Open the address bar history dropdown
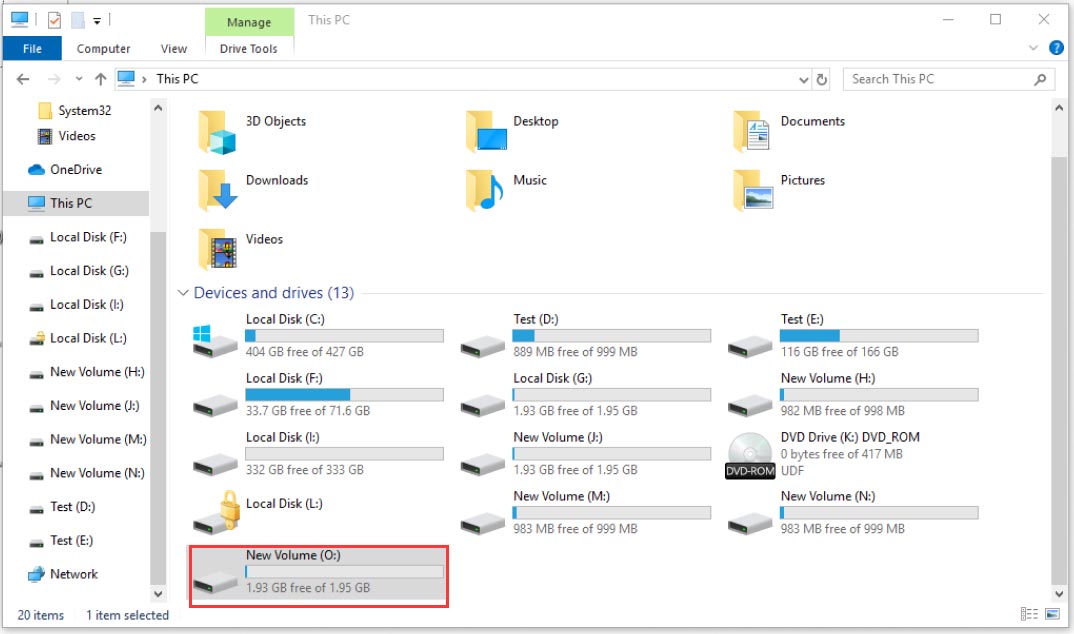 tap(803, 78)
